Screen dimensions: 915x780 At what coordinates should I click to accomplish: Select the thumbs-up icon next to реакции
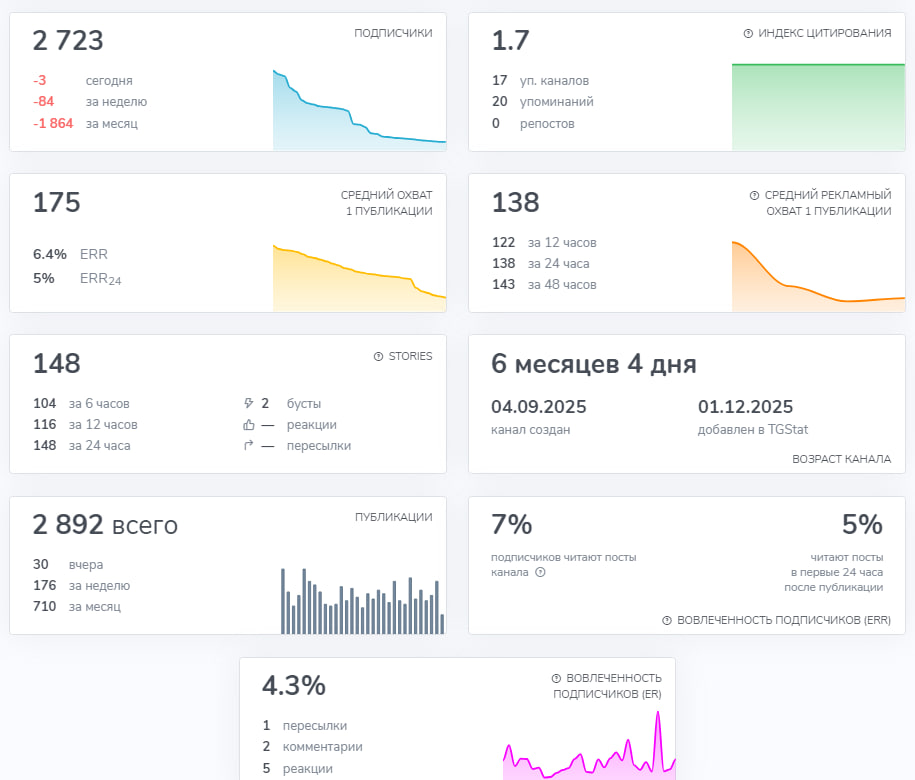pos(250,424)
